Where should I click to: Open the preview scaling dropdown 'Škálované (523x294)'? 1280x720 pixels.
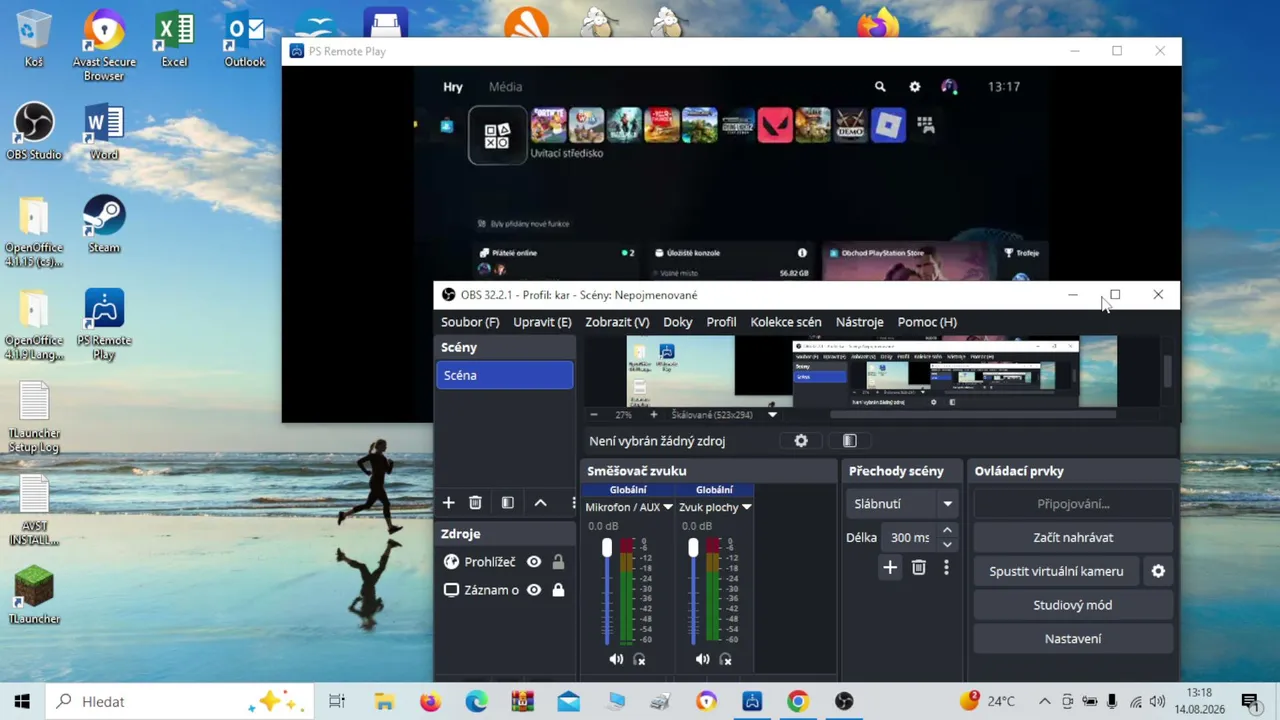coord(772,415)
